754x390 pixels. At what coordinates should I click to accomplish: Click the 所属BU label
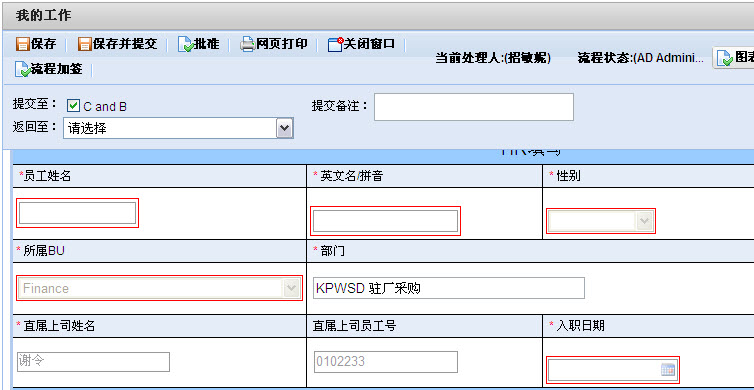click(x=44, y=251)
